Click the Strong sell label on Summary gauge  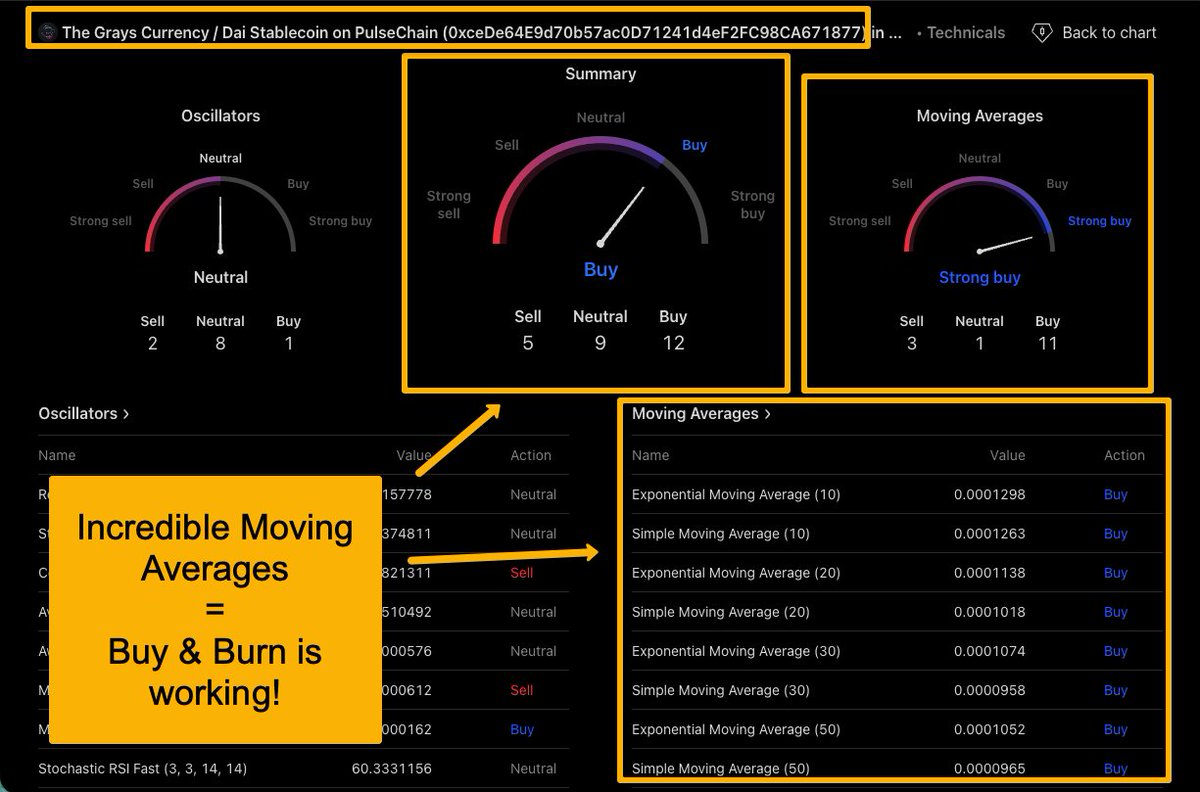pos(449,204)
